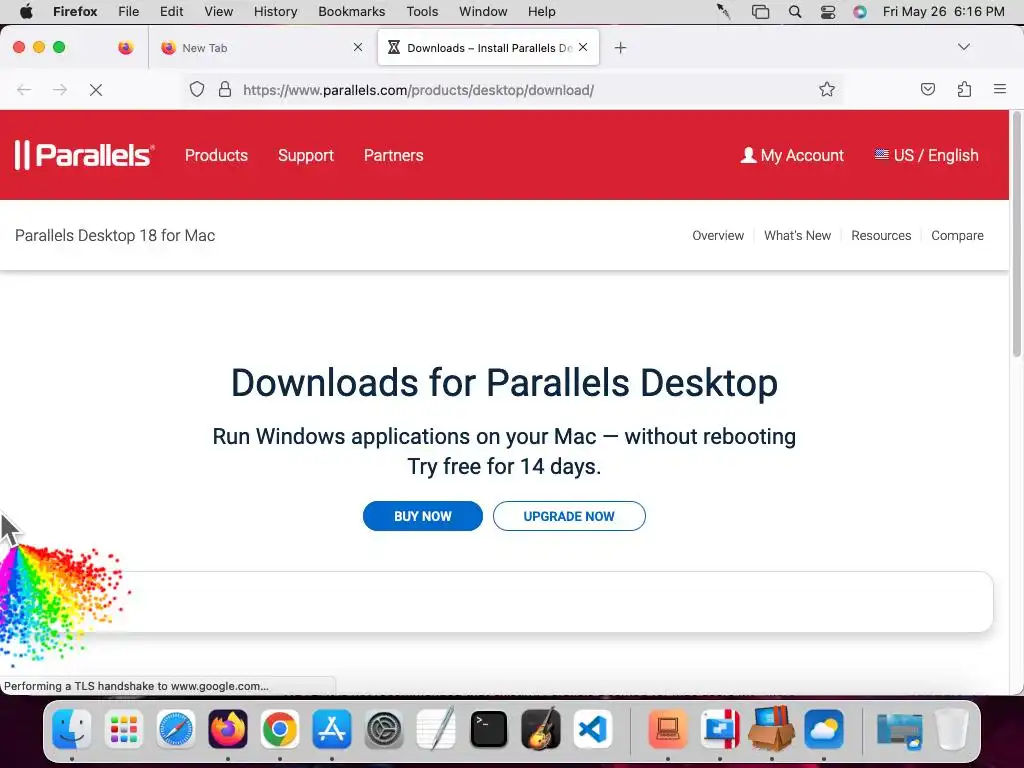1024x768 pixels.
Task: Open the Help menu
Action: (x=542, y=12)
